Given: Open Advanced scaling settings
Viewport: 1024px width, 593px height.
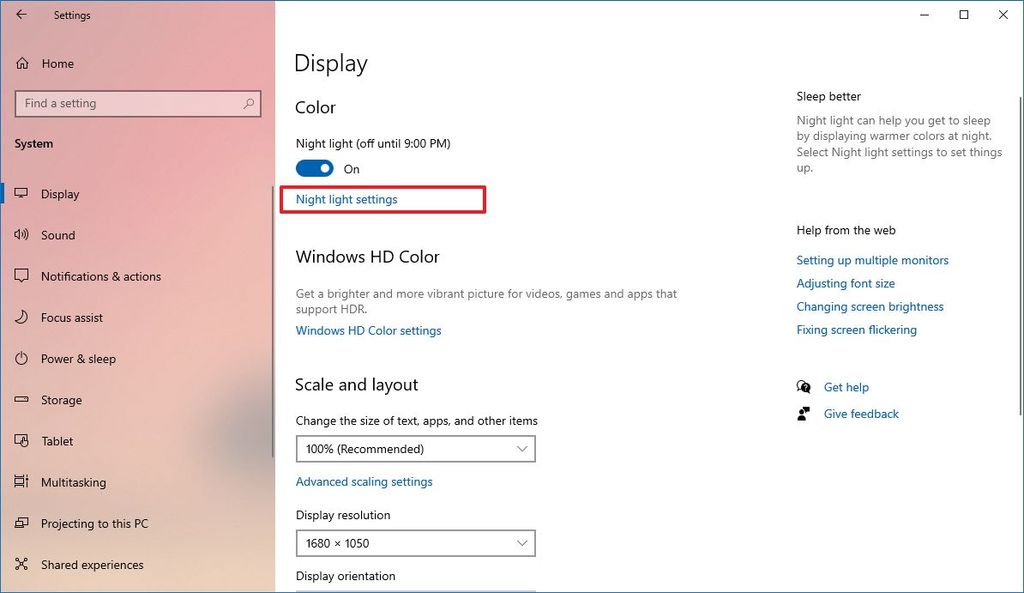Looking at the screenshot, I should pyautogui.click(x=364, y=481).
